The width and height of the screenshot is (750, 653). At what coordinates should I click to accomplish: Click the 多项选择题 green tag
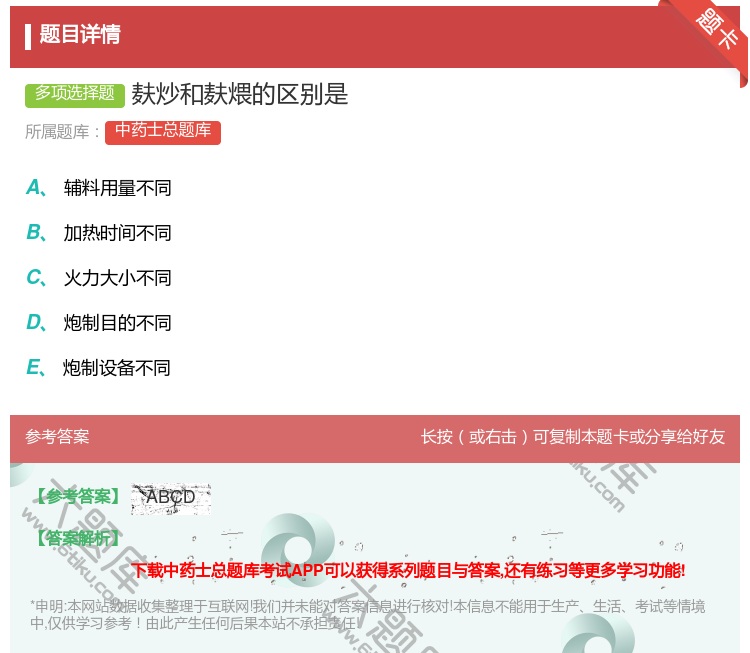75,95
